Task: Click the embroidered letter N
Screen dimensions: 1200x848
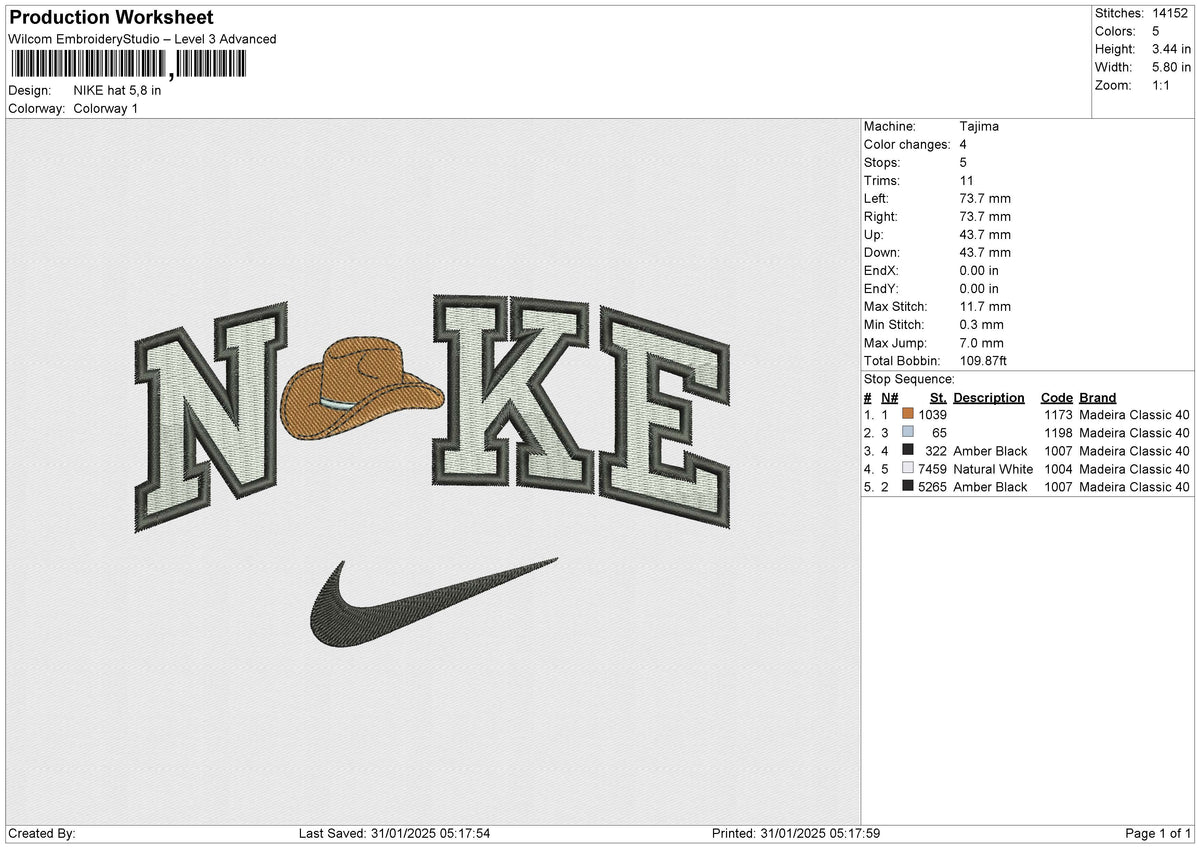Action: point(209,417)
